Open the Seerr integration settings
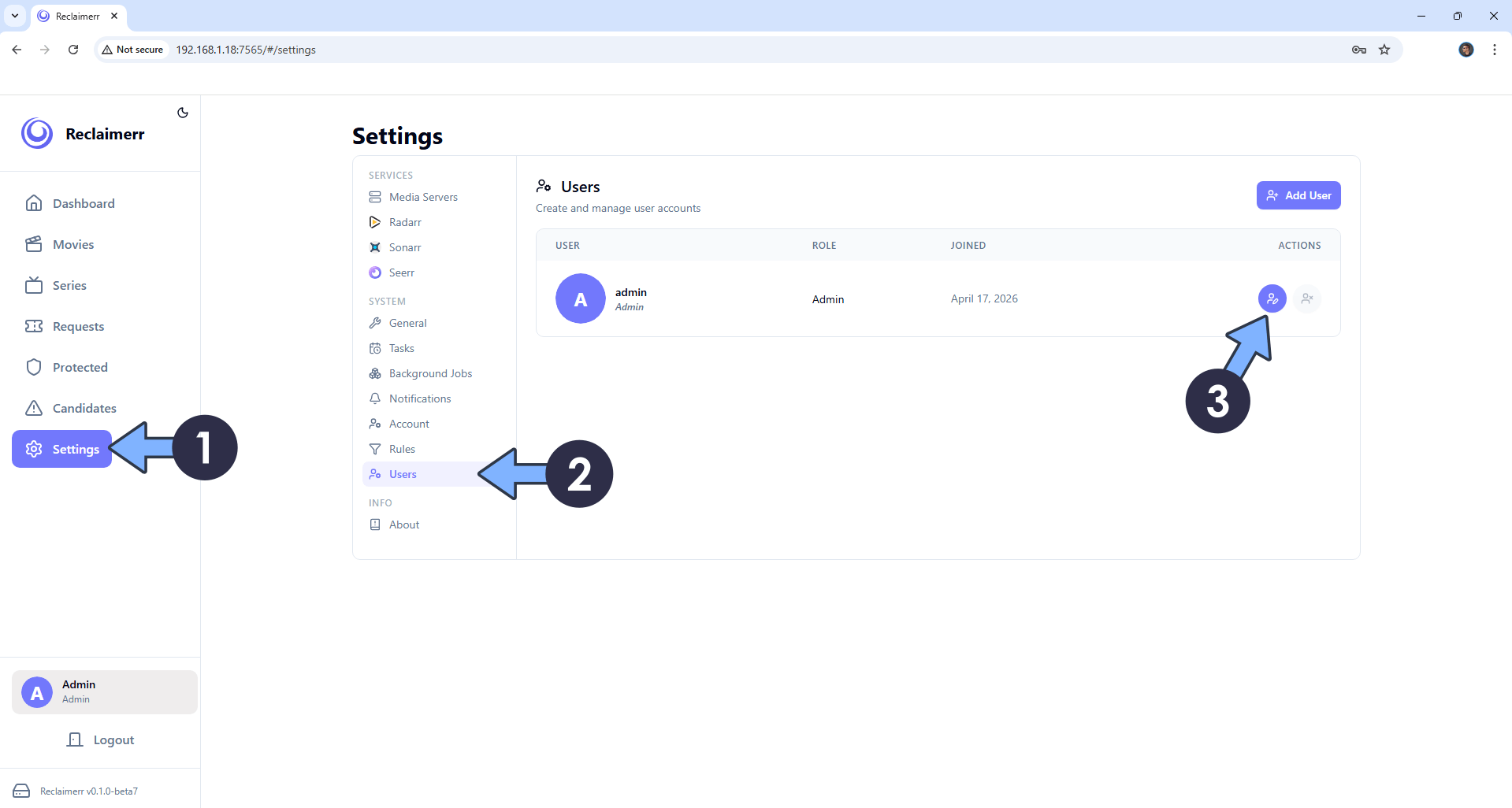This screenshot has height=808, width=1512. click(x=376, y=272)
